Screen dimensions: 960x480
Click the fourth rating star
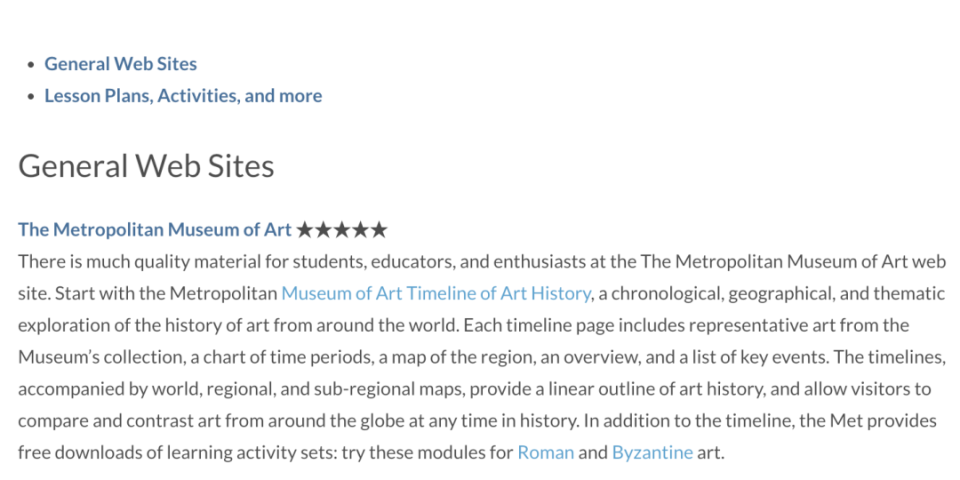click(x=360, y=230)
